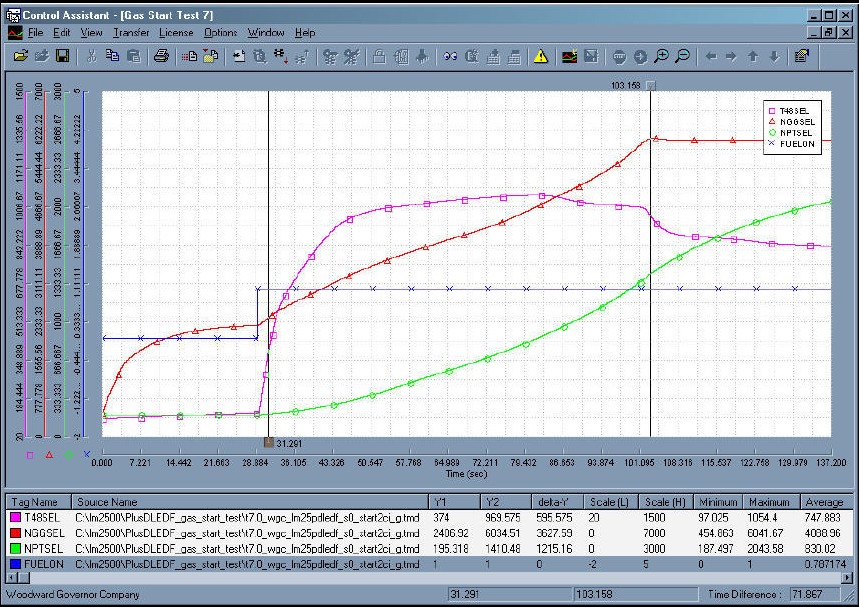Click the binoculars icon
This screenshot has height=607, width=859.
click(x=450, y=56)
